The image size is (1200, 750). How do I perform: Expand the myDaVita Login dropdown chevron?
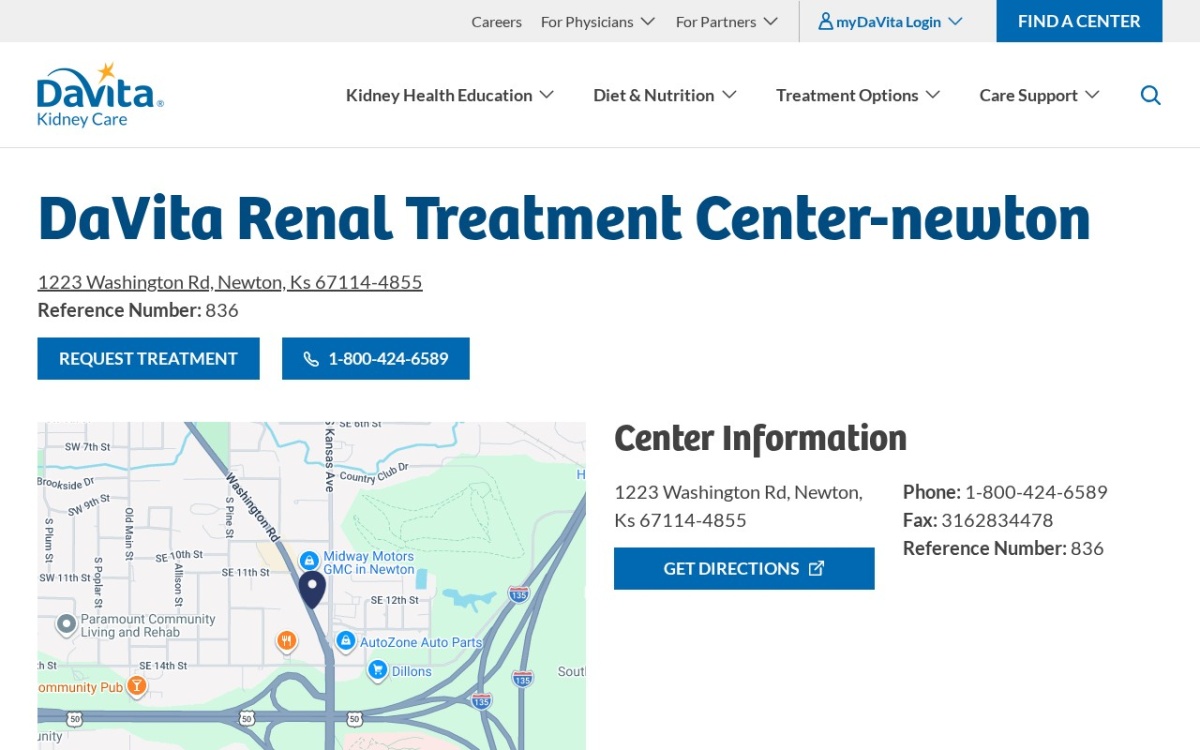pos(955,21)
